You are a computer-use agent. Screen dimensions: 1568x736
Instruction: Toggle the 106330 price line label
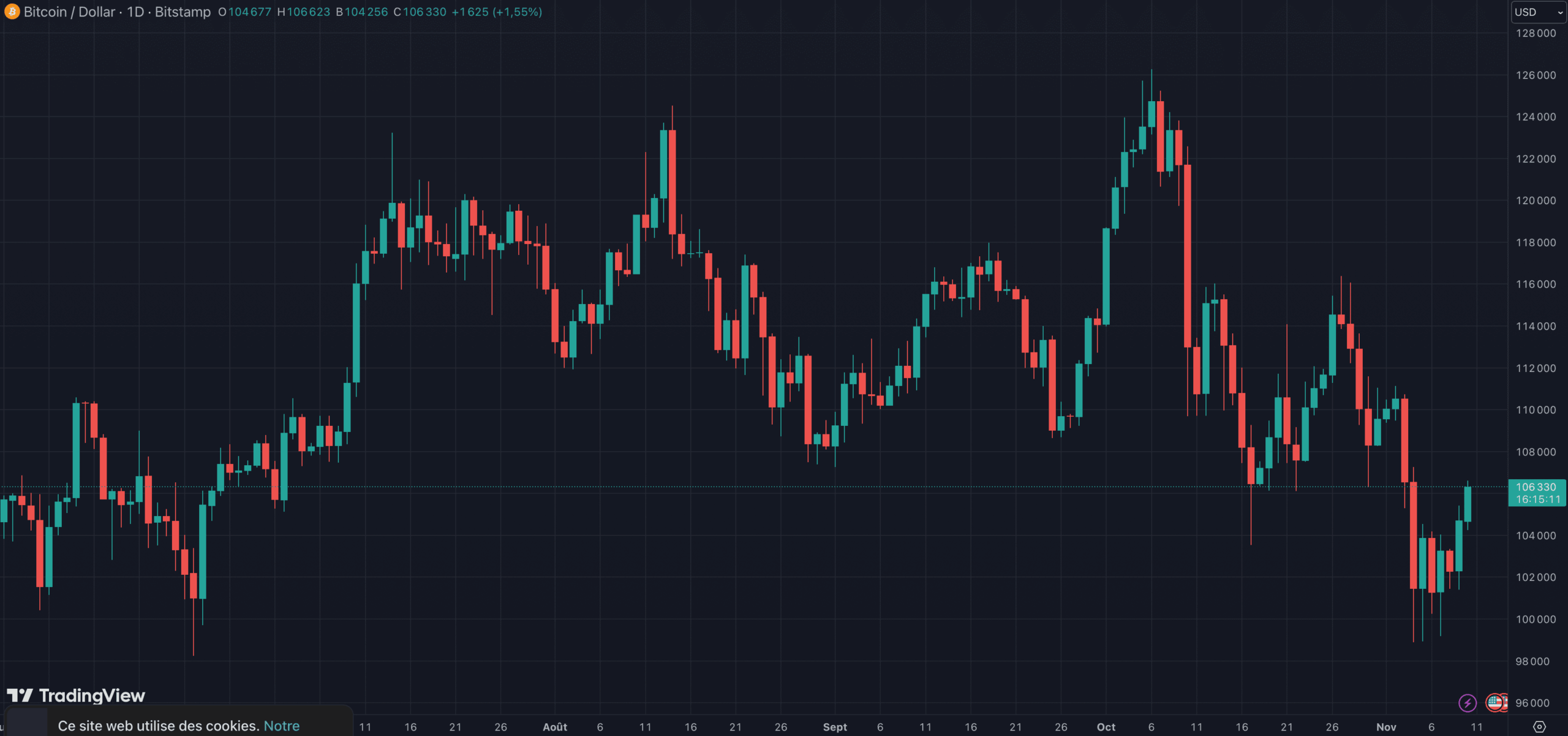1537,487
